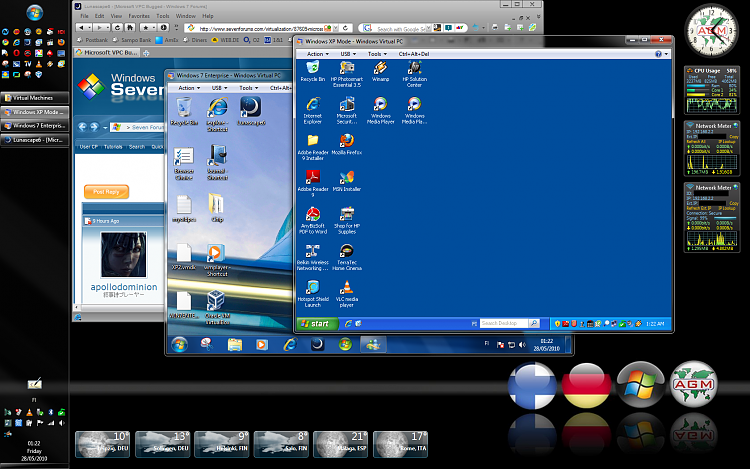Launch MSN Installer on XP desktop

[x=347, y=181]
